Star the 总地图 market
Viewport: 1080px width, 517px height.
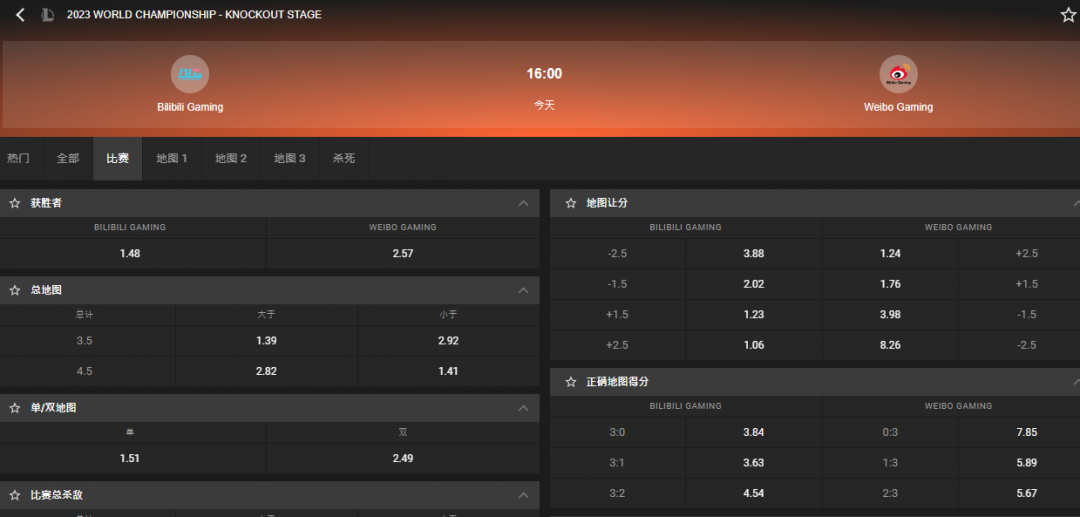pyautogui.click(x=14, y=291)
